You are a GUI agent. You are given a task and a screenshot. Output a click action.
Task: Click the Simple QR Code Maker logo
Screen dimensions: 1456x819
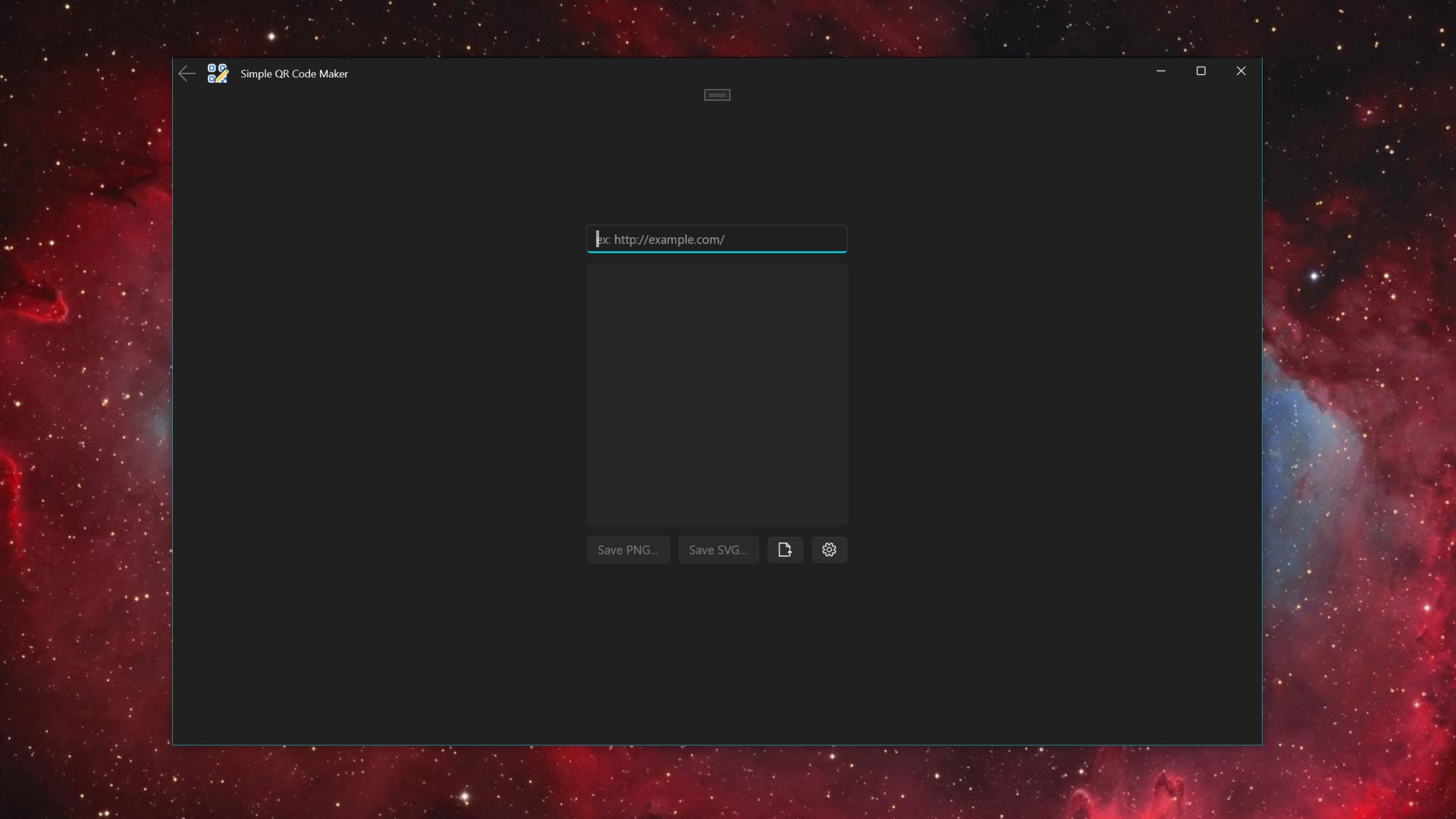coord(218,74)
